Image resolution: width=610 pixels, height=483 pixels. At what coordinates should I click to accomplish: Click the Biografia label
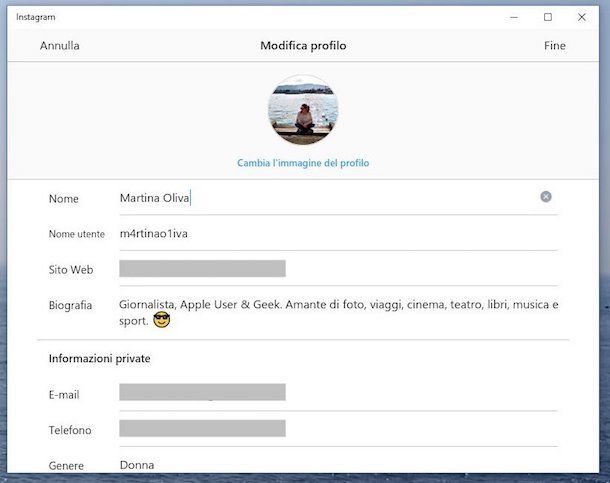(x=70, y=305)
